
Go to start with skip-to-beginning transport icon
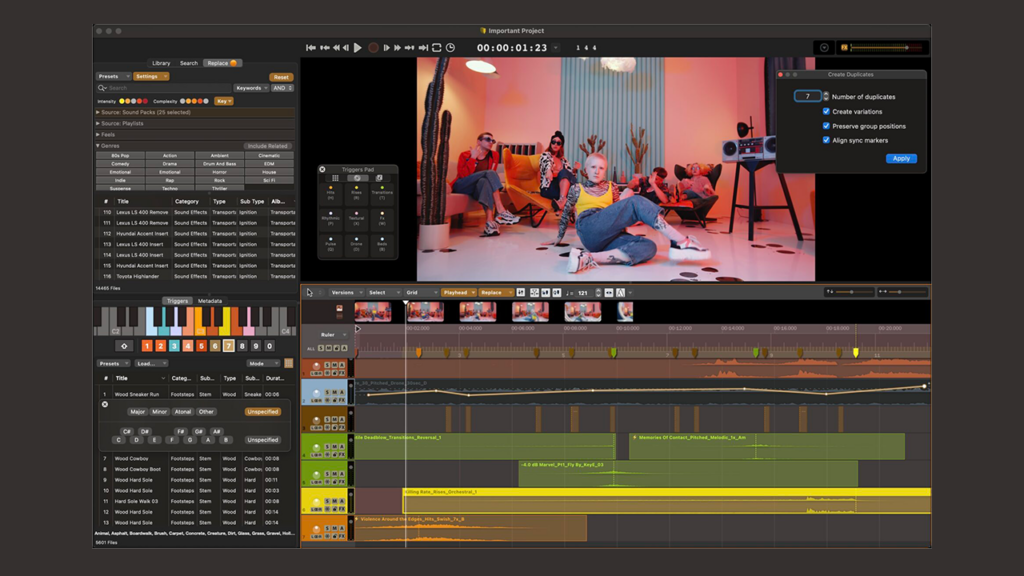pyautogui.click(x=311, y=48)
